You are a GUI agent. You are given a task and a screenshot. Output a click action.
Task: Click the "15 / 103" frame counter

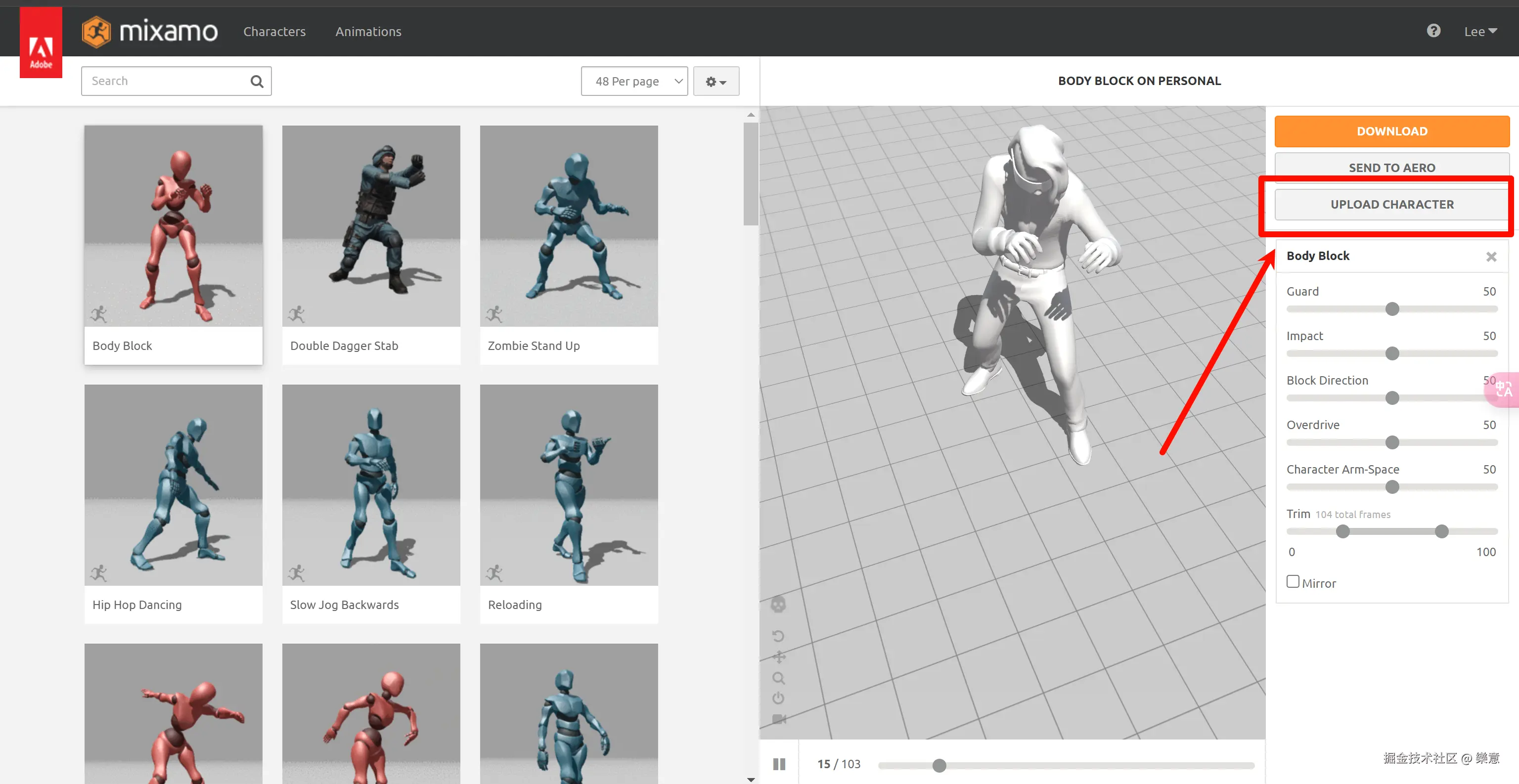tap(839, 764)
